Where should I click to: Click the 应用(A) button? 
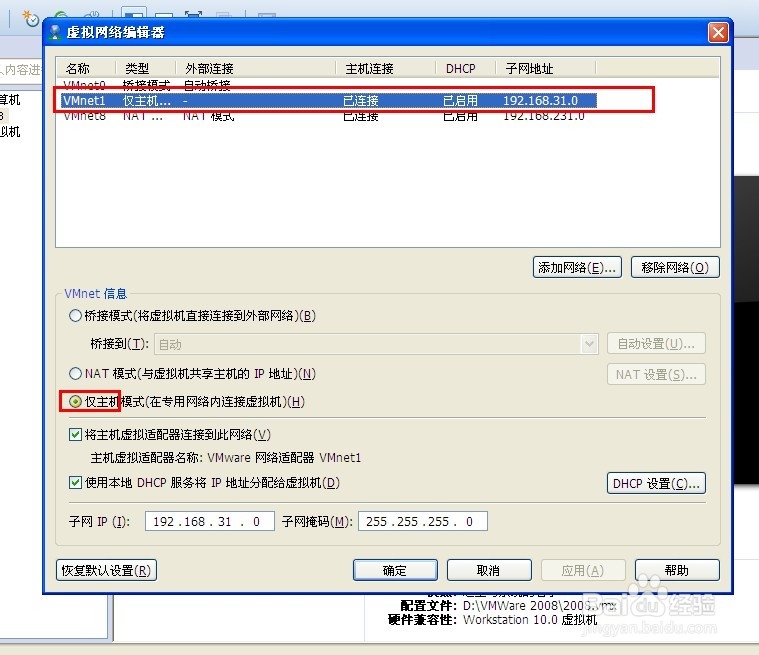(583, 570)
